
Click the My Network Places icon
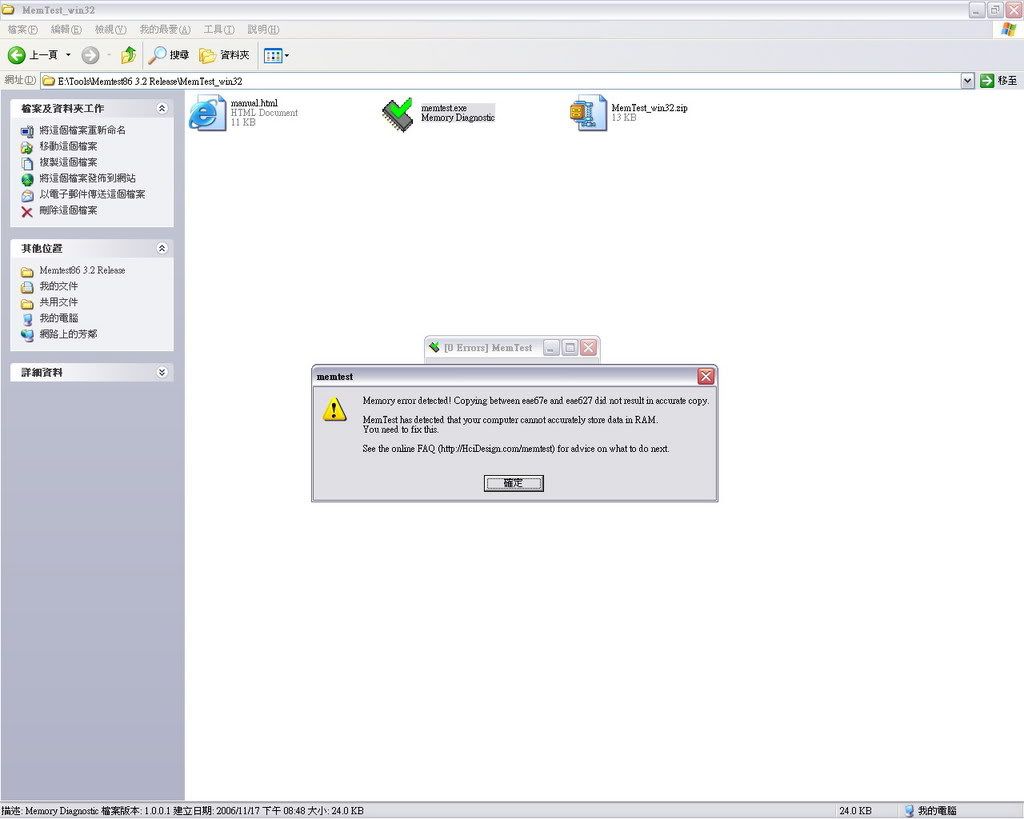tap(27, 335)
